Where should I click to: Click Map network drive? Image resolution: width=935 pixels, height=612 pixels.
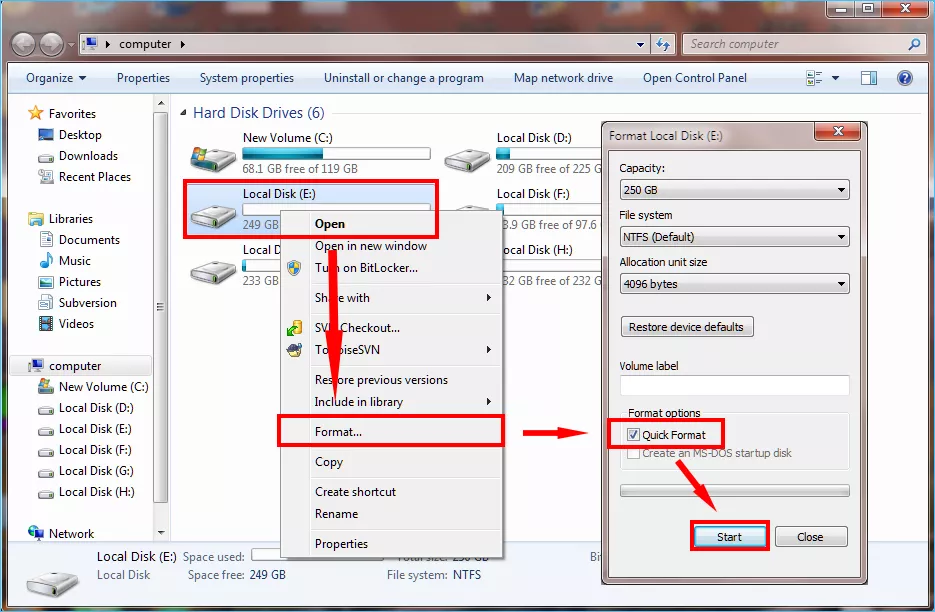pyautogui.click(x=564, y=78)
